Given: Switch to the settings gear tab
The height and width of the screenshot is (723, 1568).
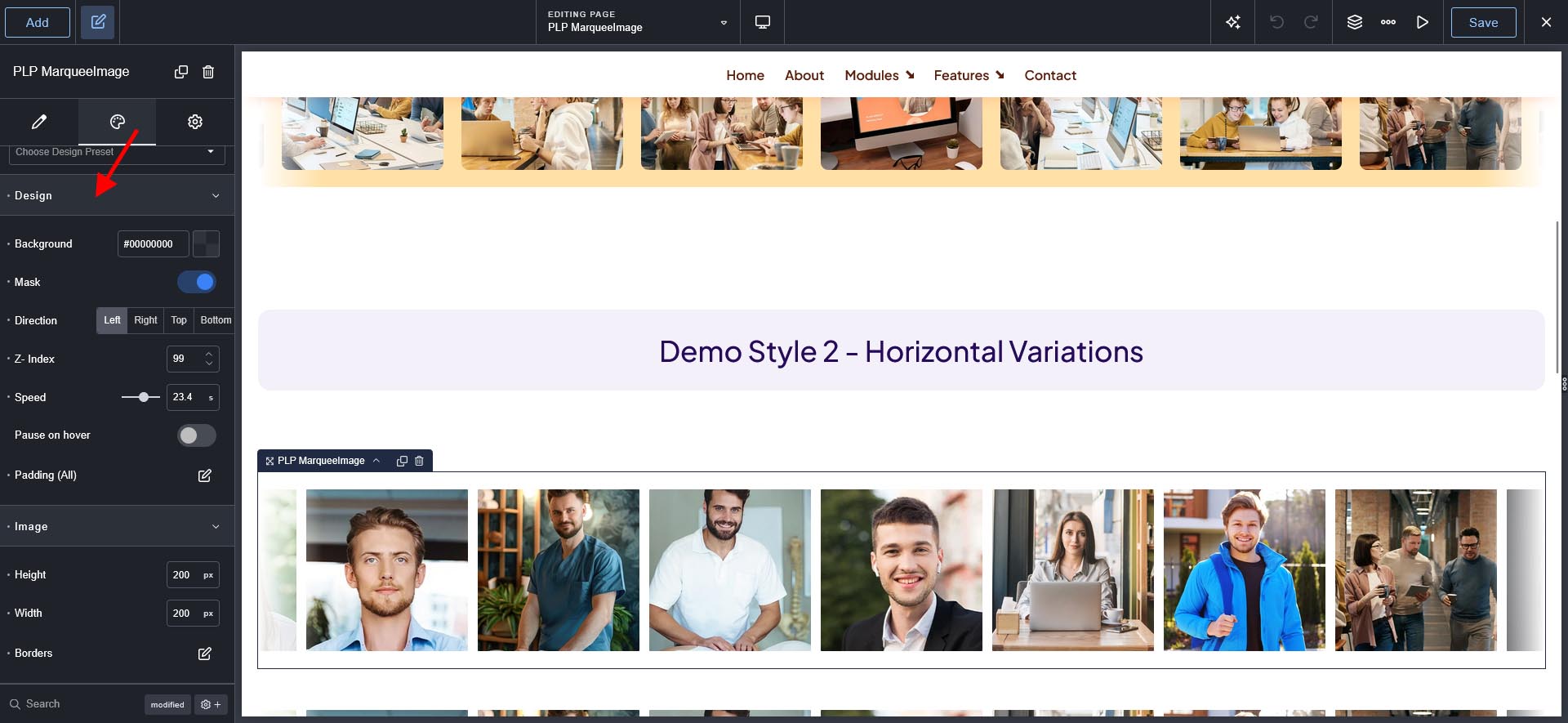Looking at the screenshot, I should coord(195,122).
